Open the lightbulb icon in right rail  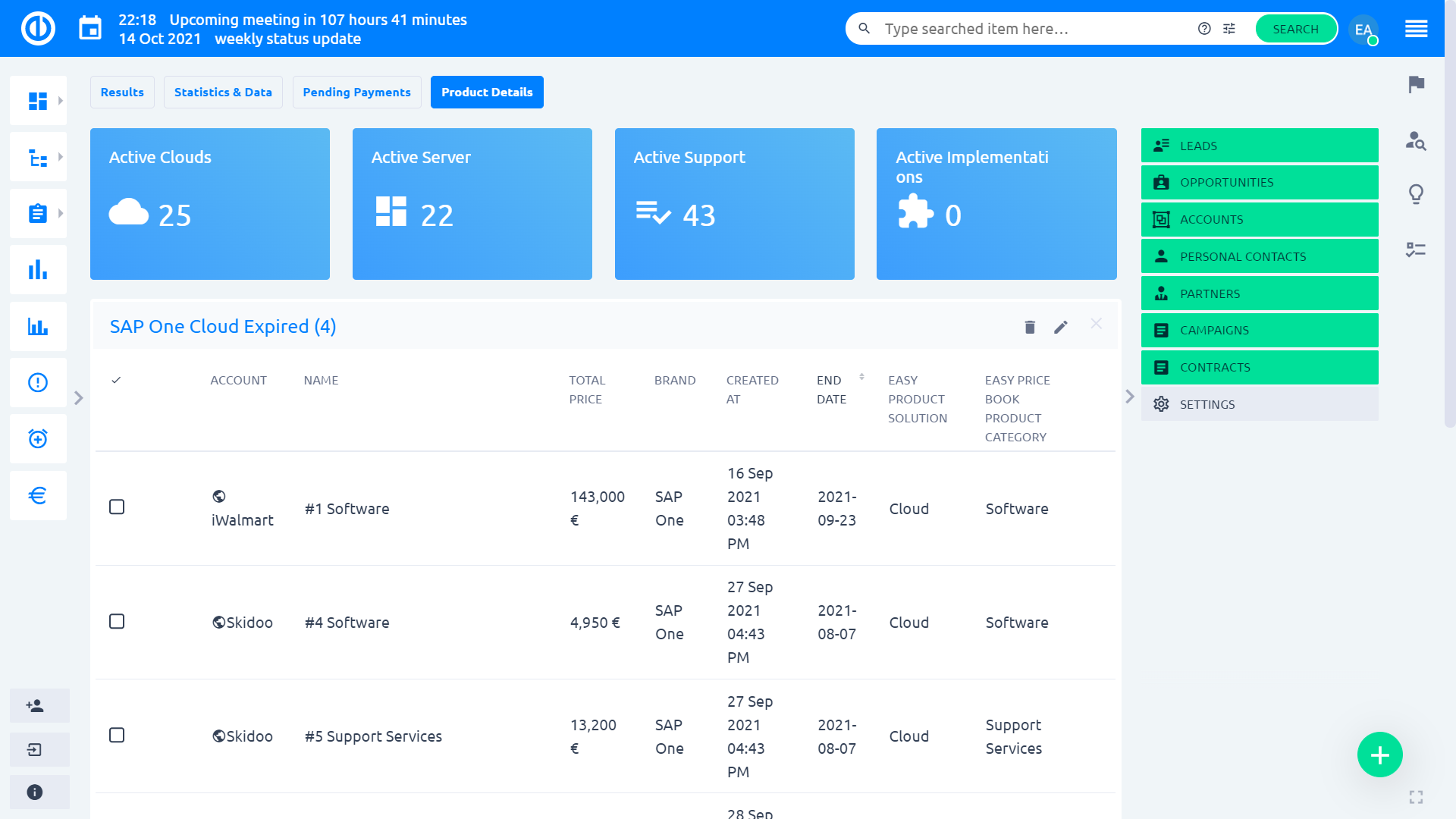[x=1416, y=194]
